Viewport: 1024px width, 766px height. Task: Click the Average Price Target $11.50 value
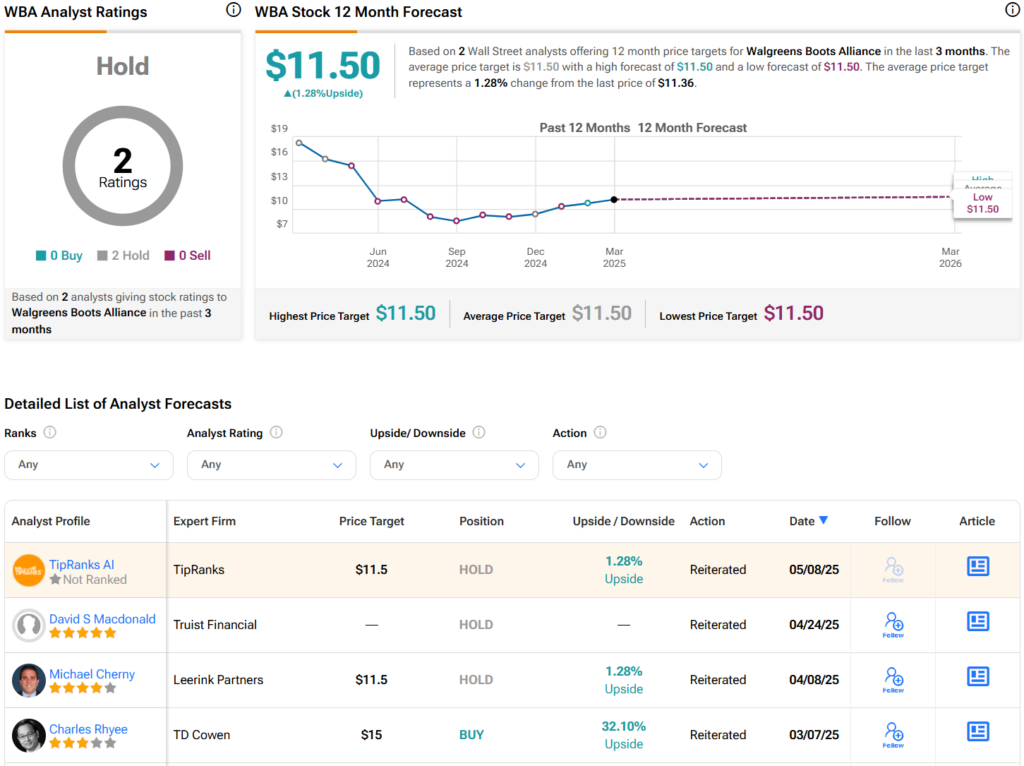pyautogui.click(x=601, y=313)
